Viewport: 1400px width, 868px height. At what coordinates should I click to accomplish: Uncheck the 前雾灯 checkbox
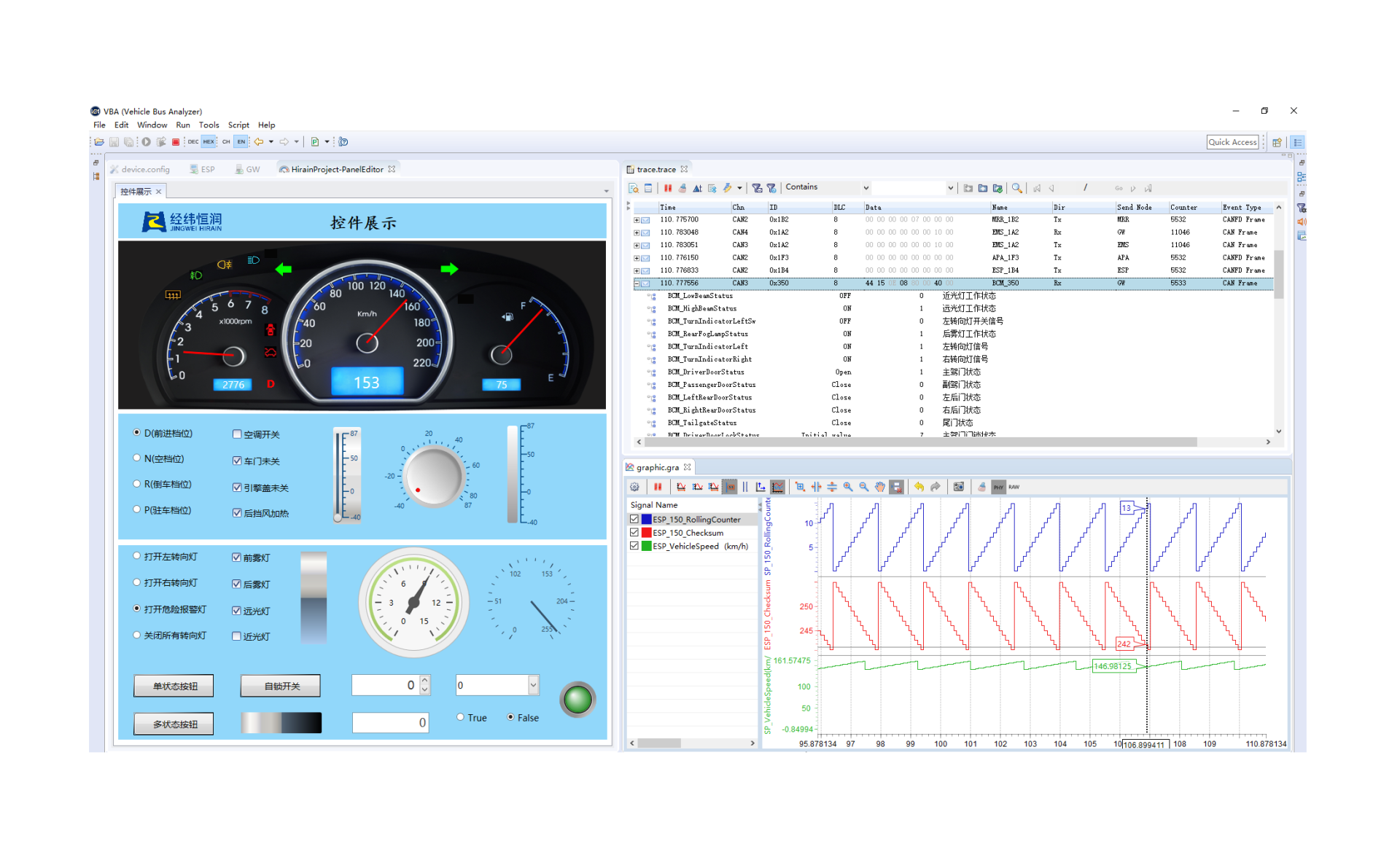pyautogui.click(x=236, y=558)
